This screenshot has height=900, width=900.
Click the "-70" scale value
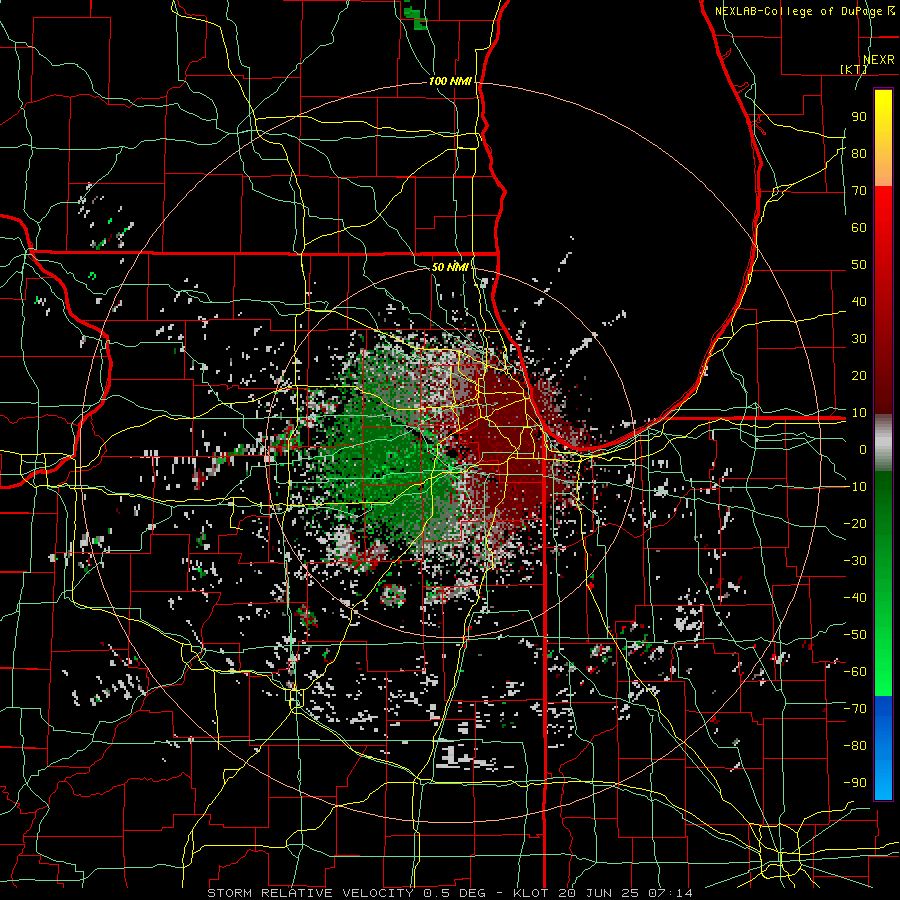[x=855, y=709]
